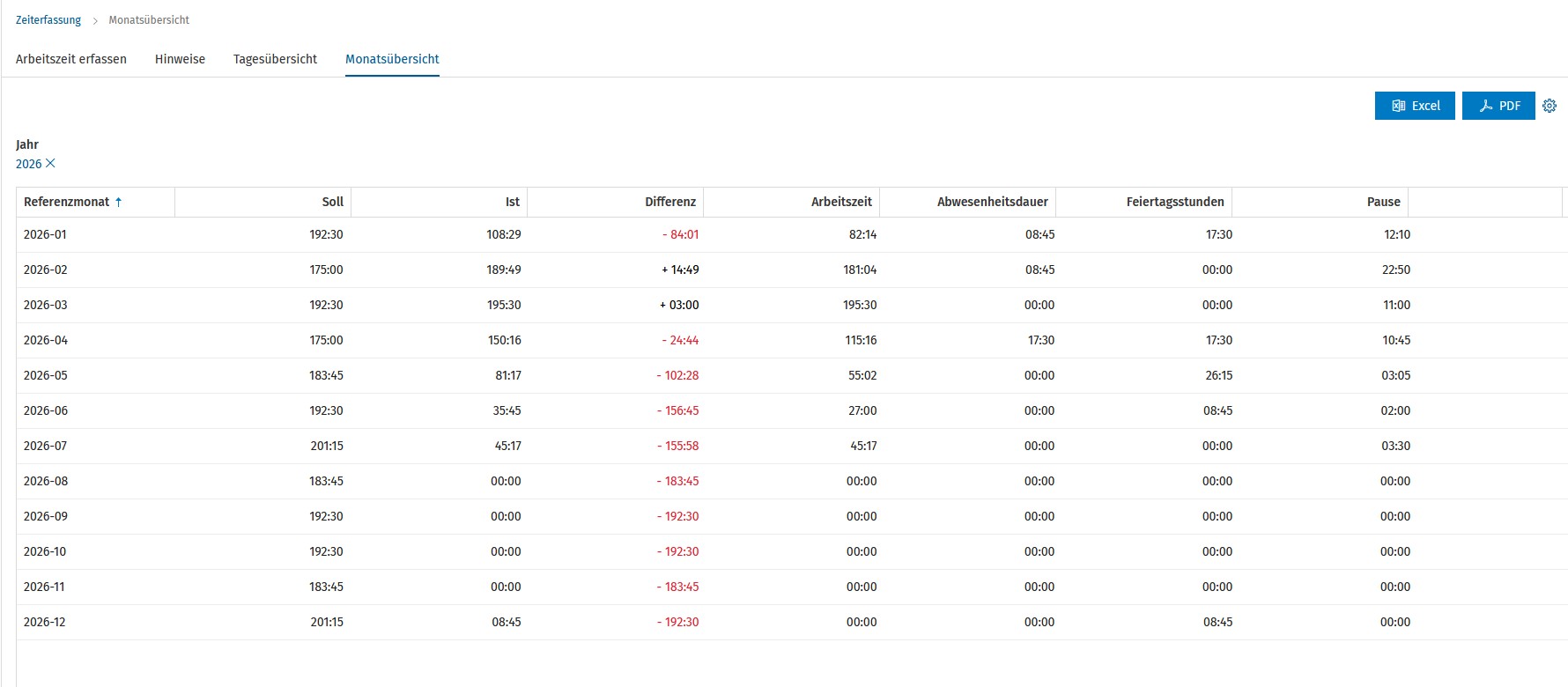
Task: Select the 2026-04 month row
Action: (791, 341)
